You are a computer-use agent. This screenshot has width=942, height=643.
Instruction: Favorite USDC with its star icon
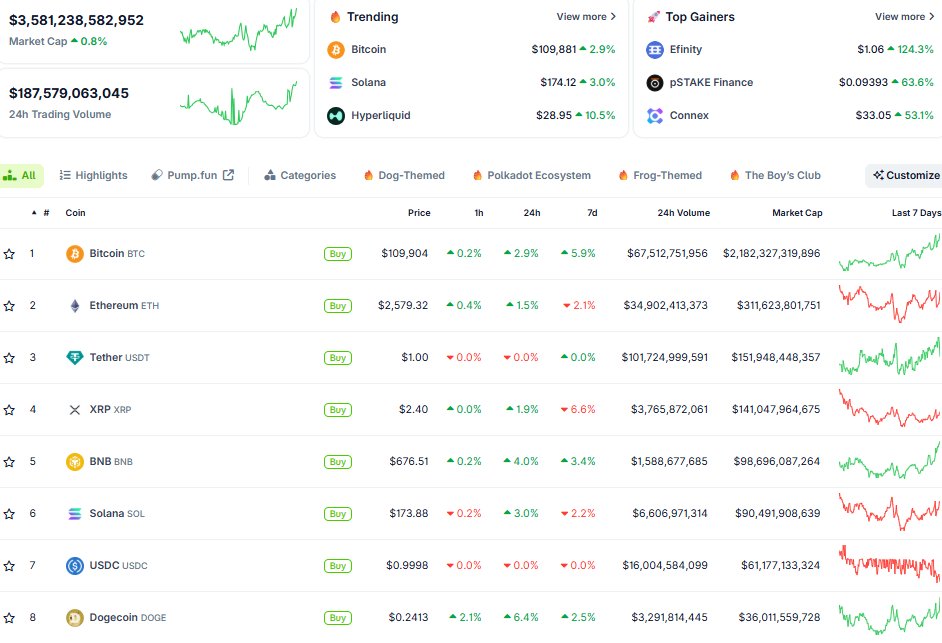9,566
